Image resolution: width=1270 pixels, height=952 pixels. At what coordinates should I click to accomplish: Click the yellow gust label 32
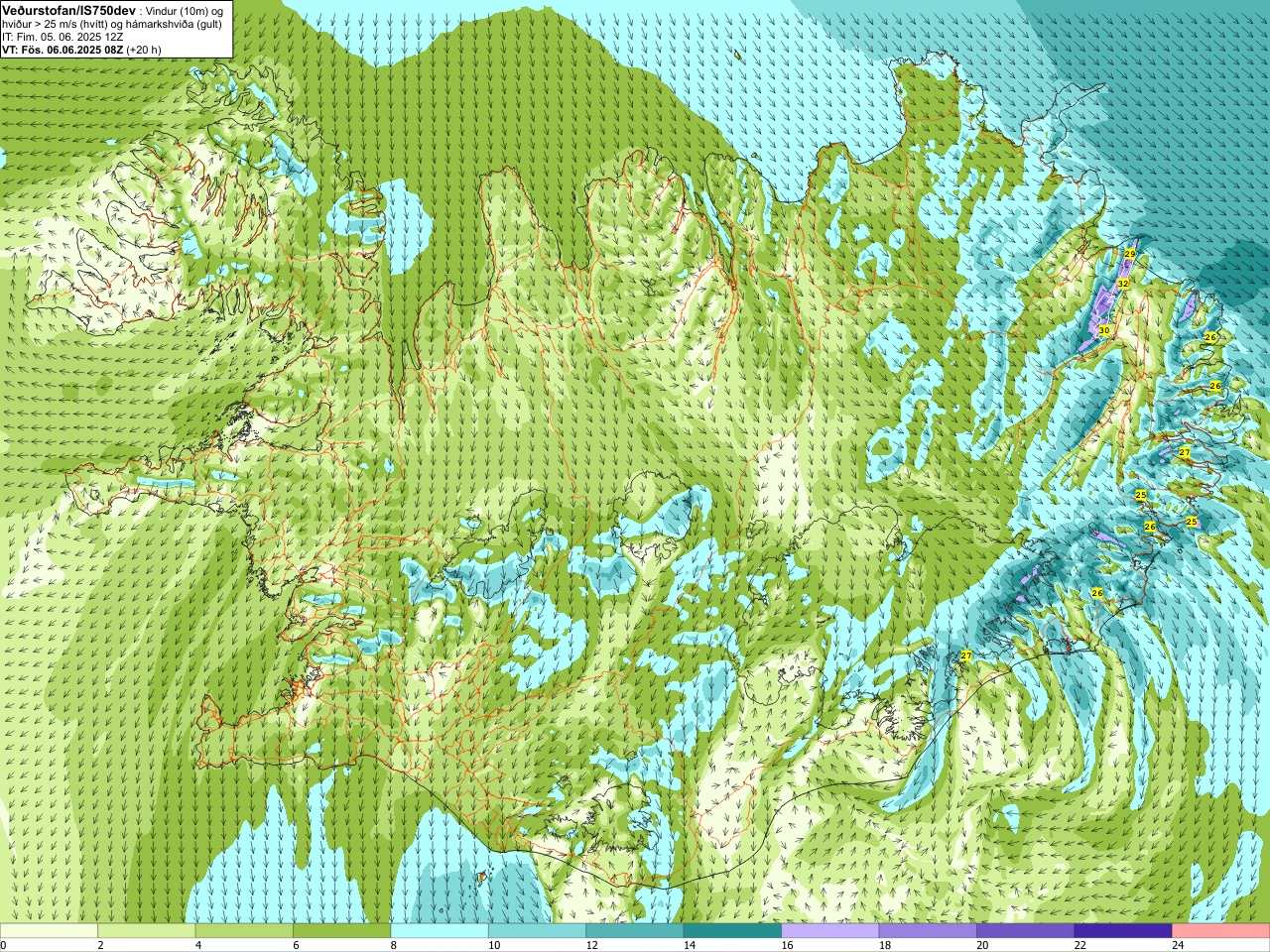pos(1123,284)
